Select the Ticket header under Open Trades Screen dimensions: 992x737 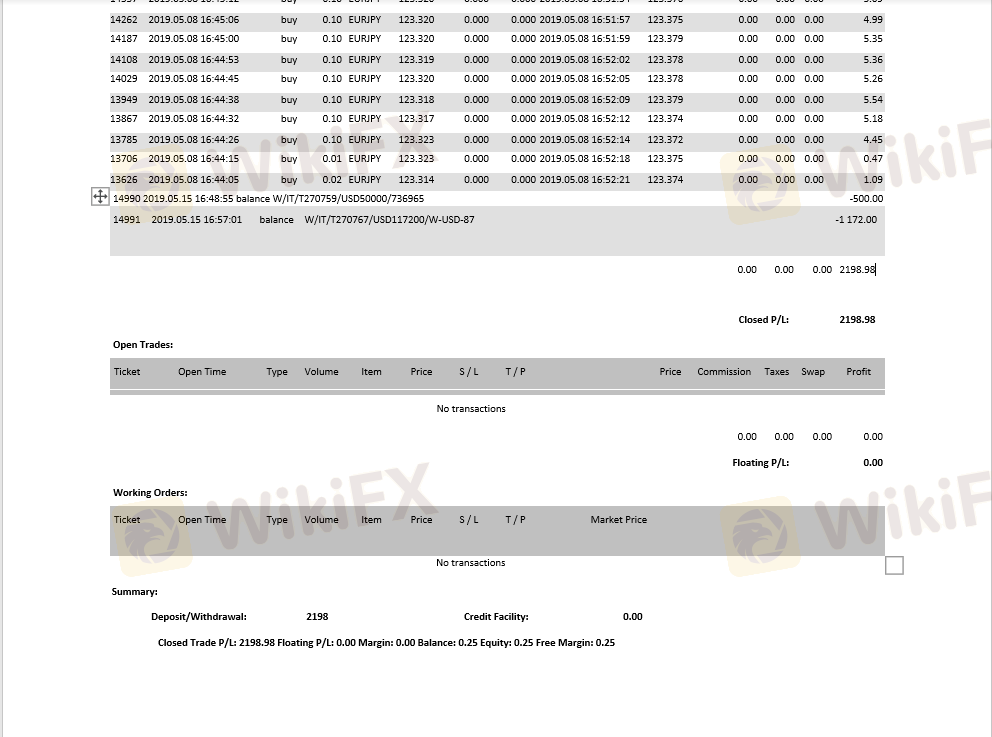[x=127, y=372]
